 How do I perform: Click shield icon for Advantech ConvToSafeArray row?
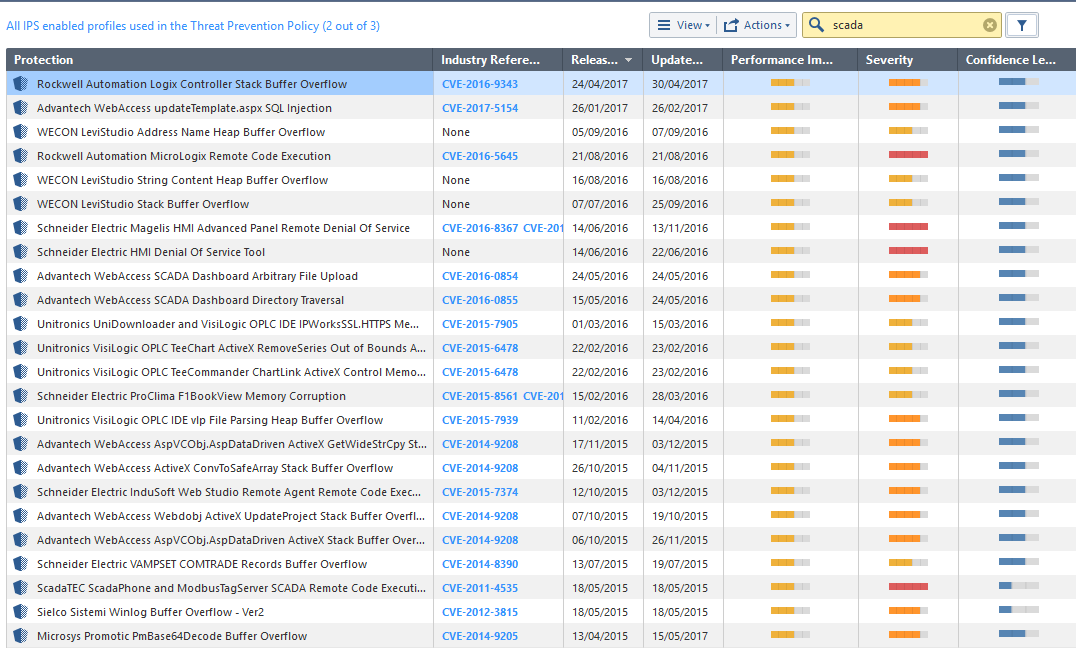point(21,468)
